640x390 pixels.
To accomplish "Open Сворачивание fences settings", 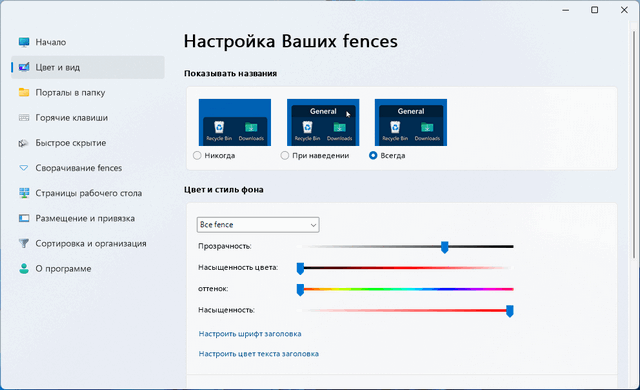I will 88,168.
